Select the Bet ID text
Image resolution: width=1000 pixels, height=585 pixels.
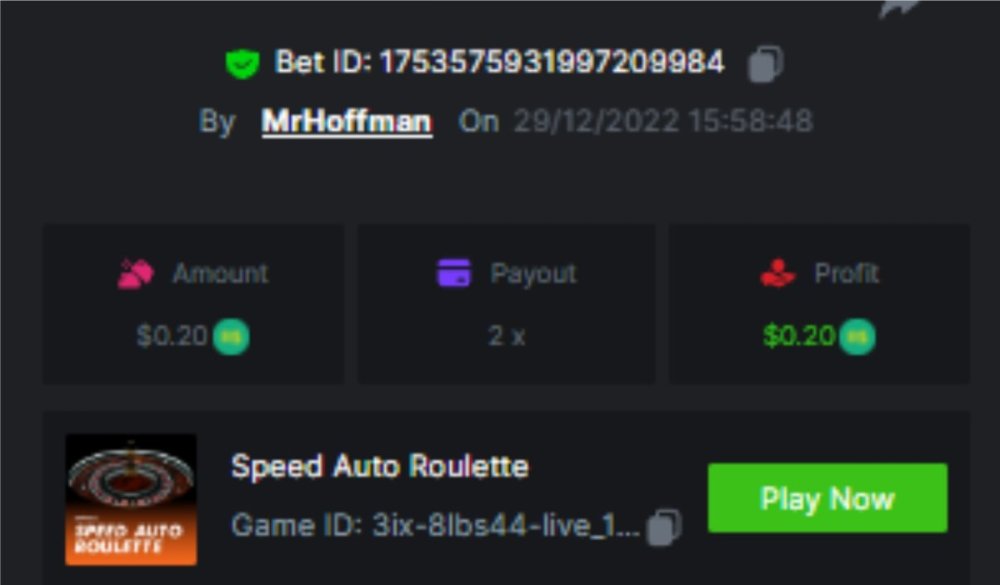click(x=499, y=62)
